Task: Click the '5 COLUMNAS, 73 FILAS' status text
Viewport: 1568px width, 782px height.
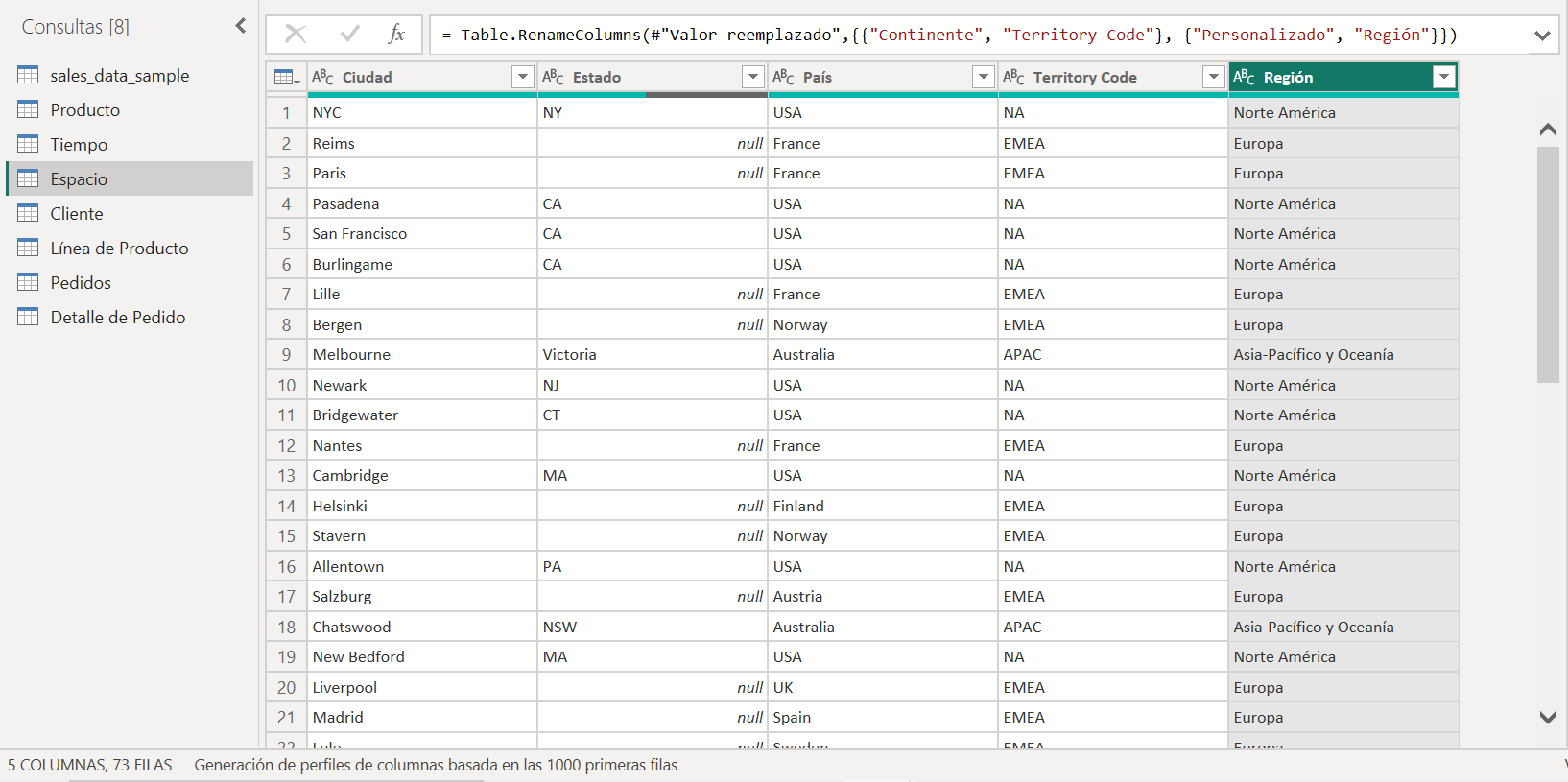Action: point(90,765)
